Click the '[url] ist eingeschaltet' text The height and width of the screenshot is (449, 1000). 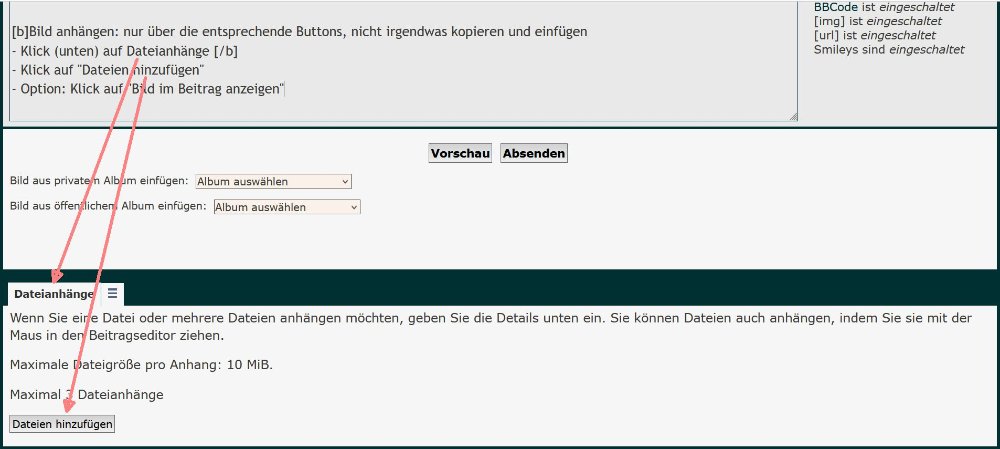pos(875,35)
